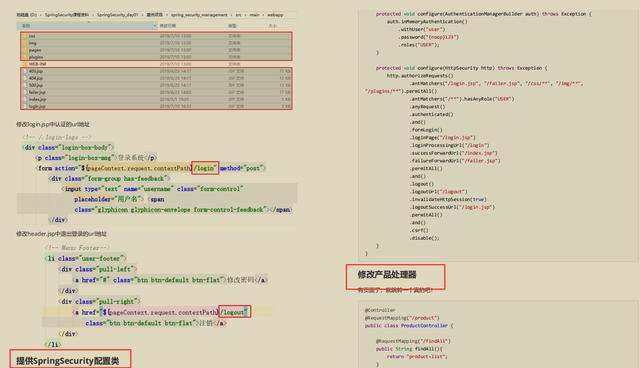
Task: Click the code line public class ProductController
Action: 409,326
